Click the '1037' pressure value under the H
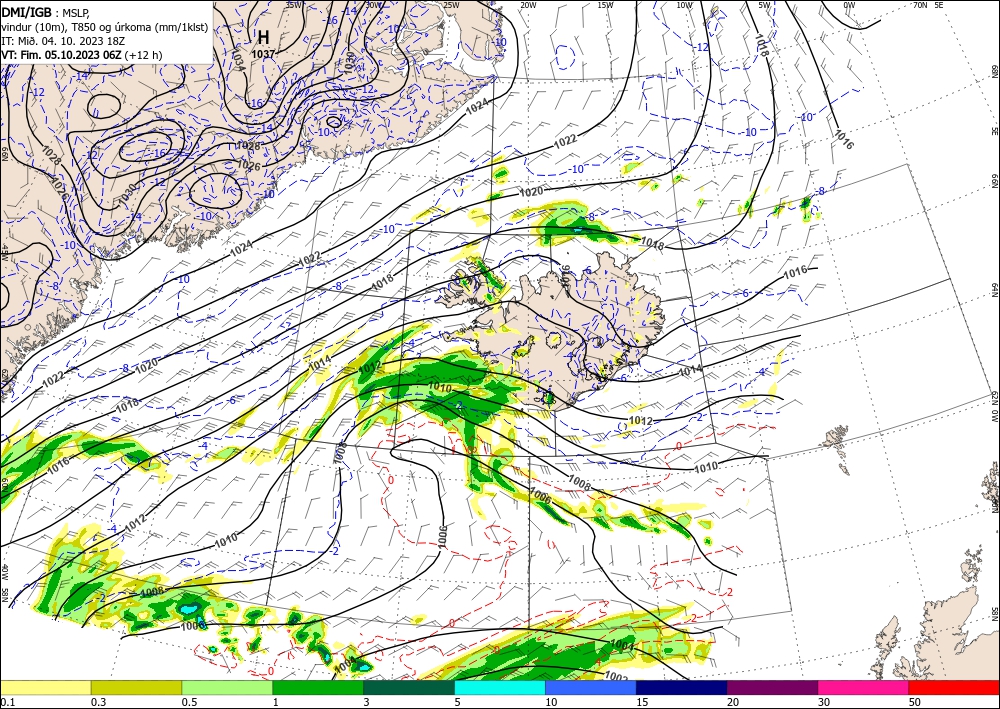 [x=263, y=54]
